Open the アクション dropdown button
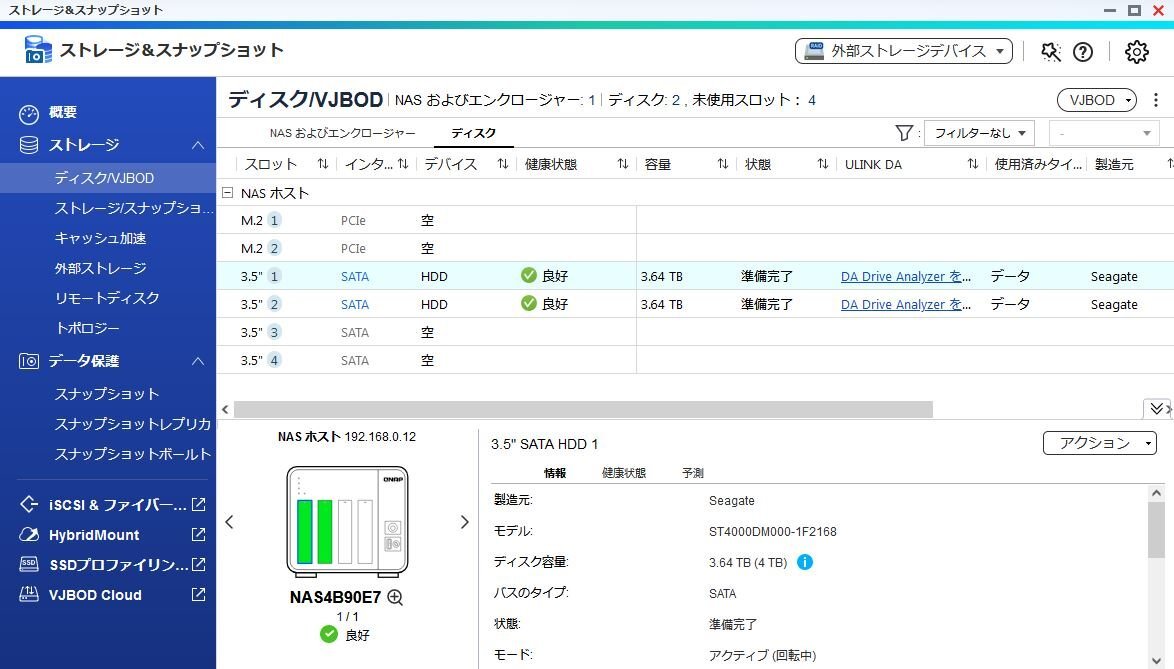Viewport: 1174px width, 669px height. coord(1099,443)
